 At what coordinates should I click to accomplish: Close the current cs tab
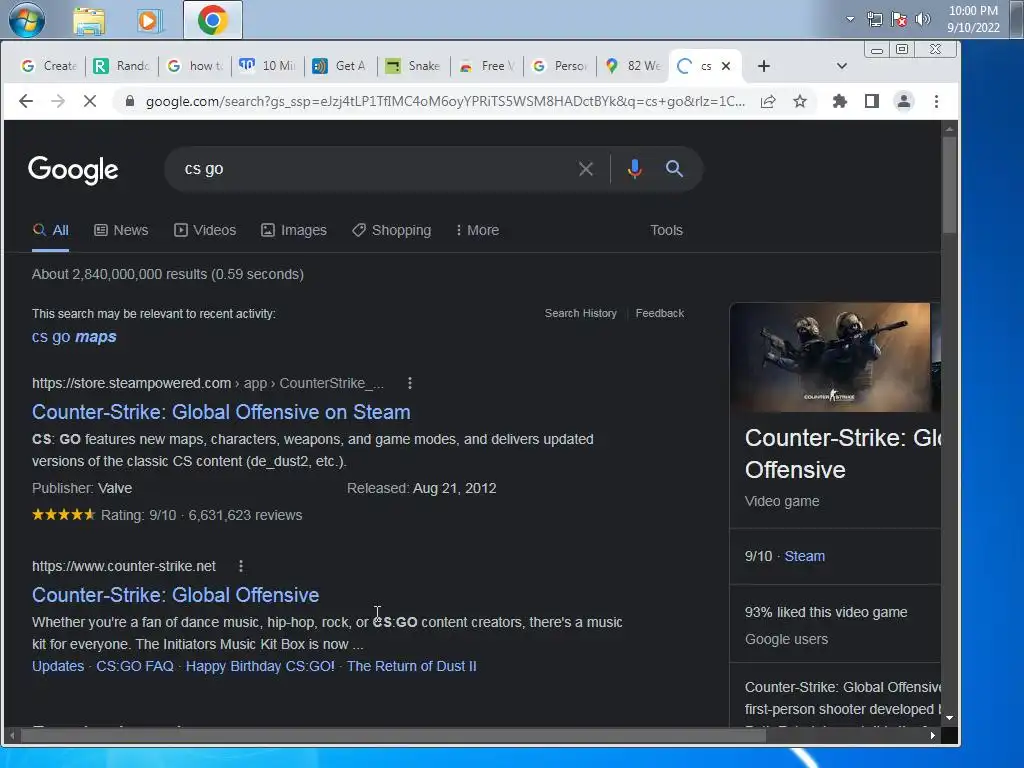pos(726,66)
